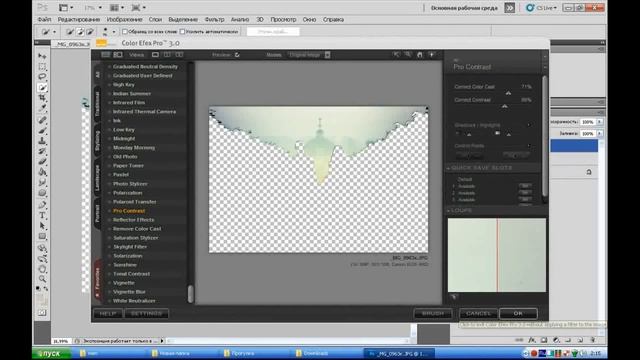This screenshot has height=360, width=640.
Task: Click the HELP button
Action: point(108,313)
